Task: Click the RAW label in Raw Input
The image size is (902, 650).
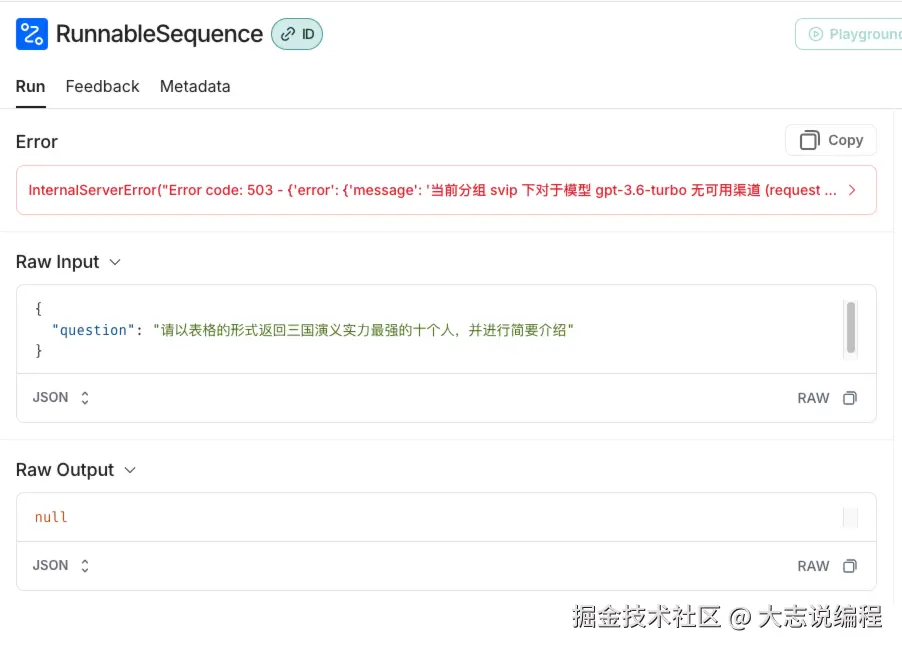Action: tap(813, 398)
